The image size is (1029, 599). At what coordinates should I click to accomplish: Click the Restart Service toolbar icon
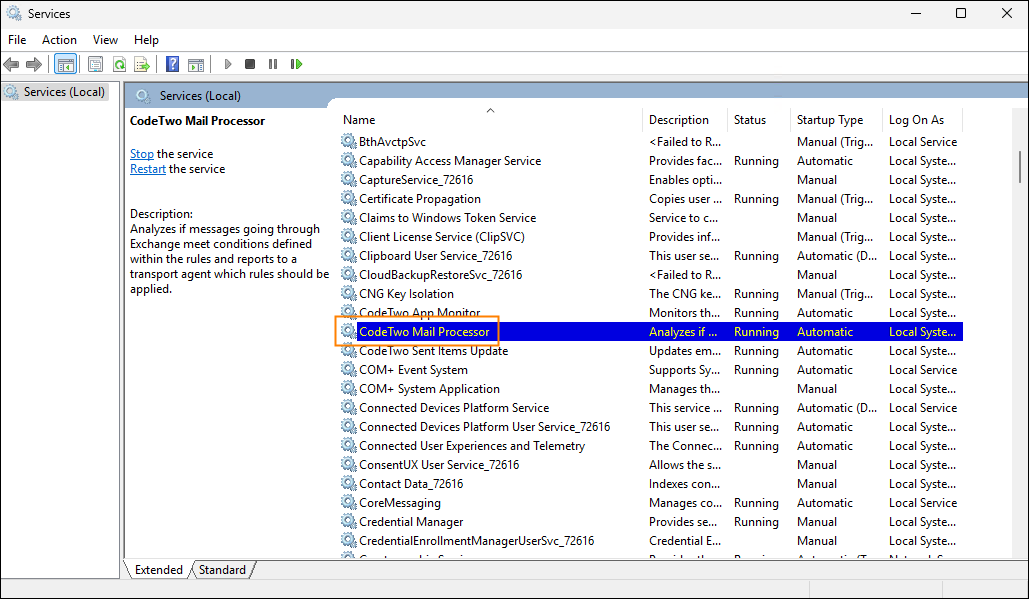point(296,64)
